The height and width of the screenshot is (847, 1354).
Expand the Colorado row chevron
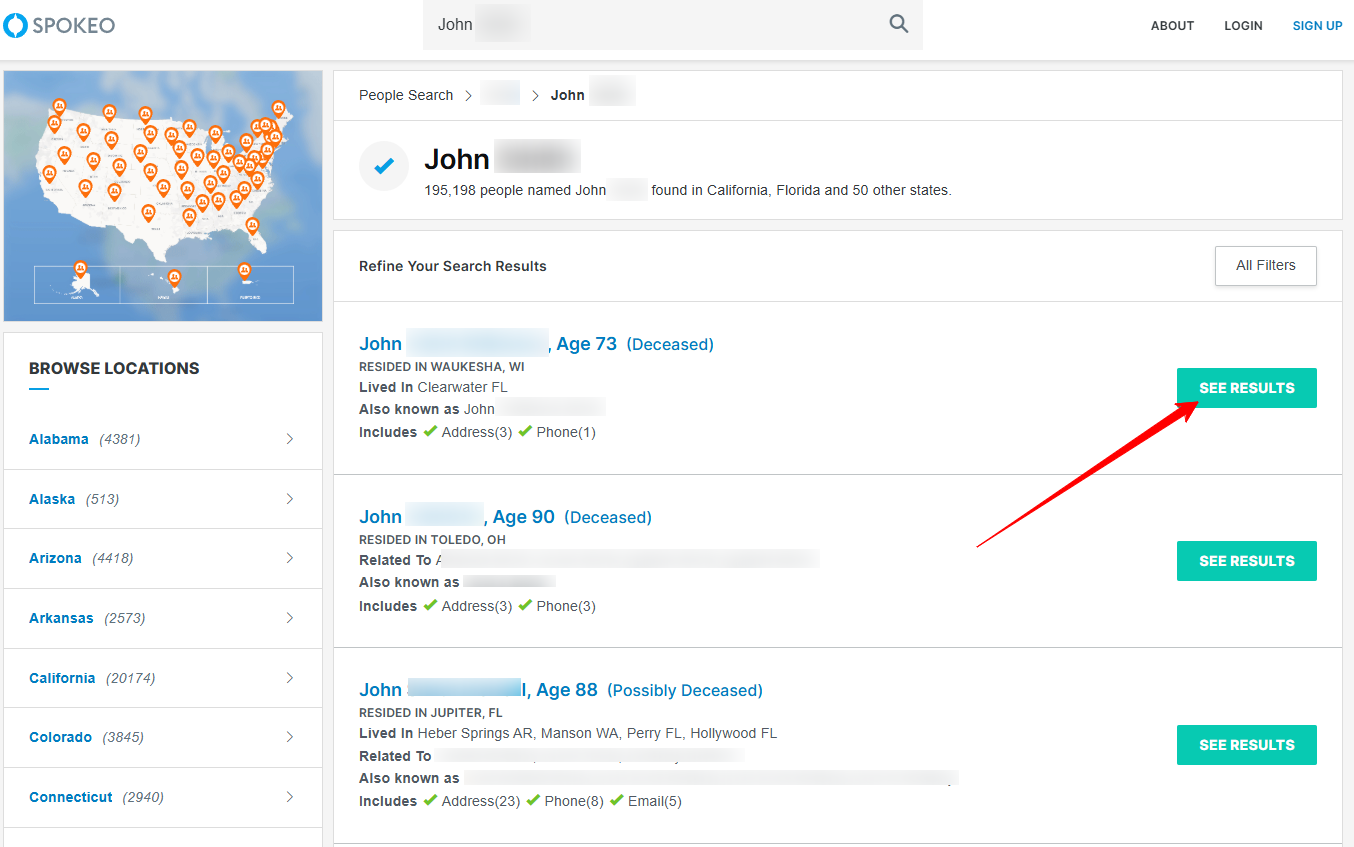point(290,737)
